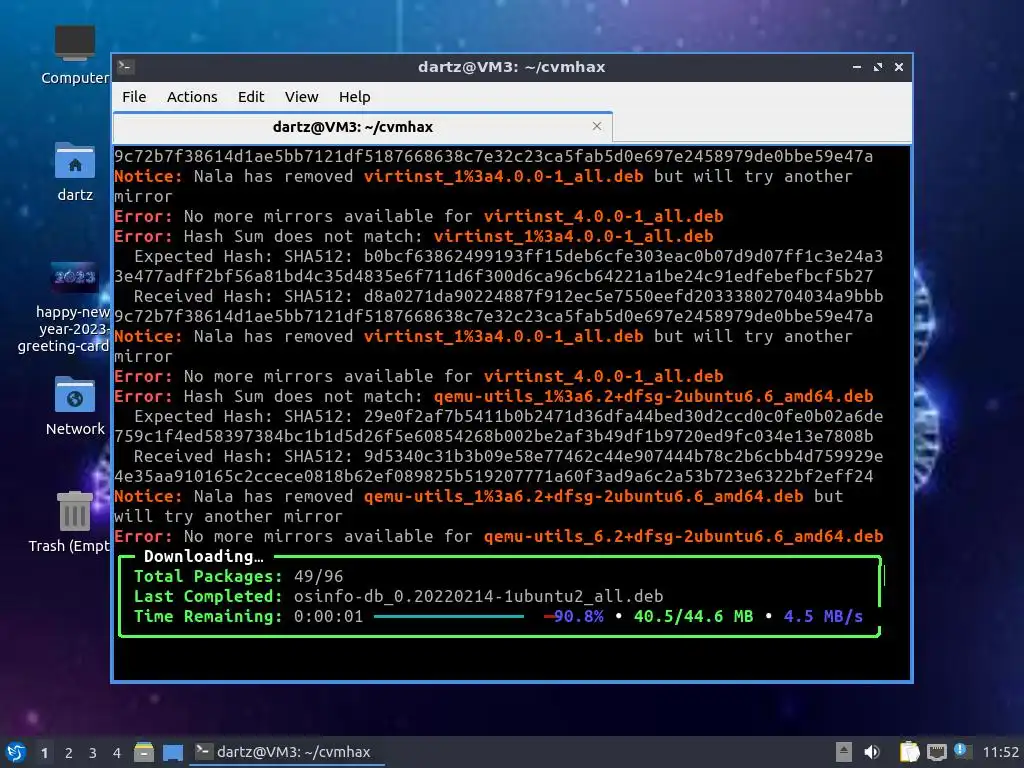Open the View menu
Viewport: 1024px width, 768px height.
tap(301, 97)
